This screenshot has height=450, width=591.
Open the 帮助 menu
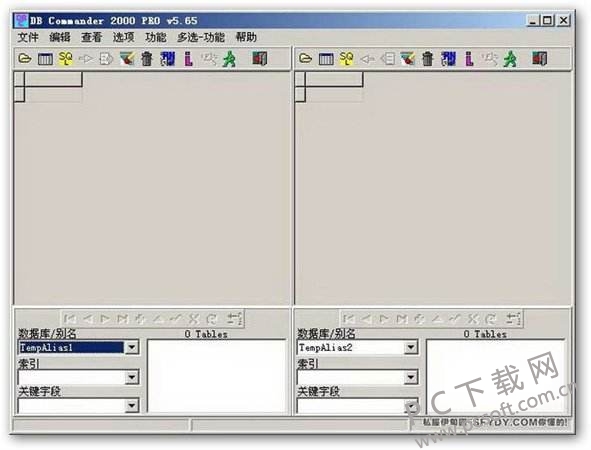click(x=246, y=37)
